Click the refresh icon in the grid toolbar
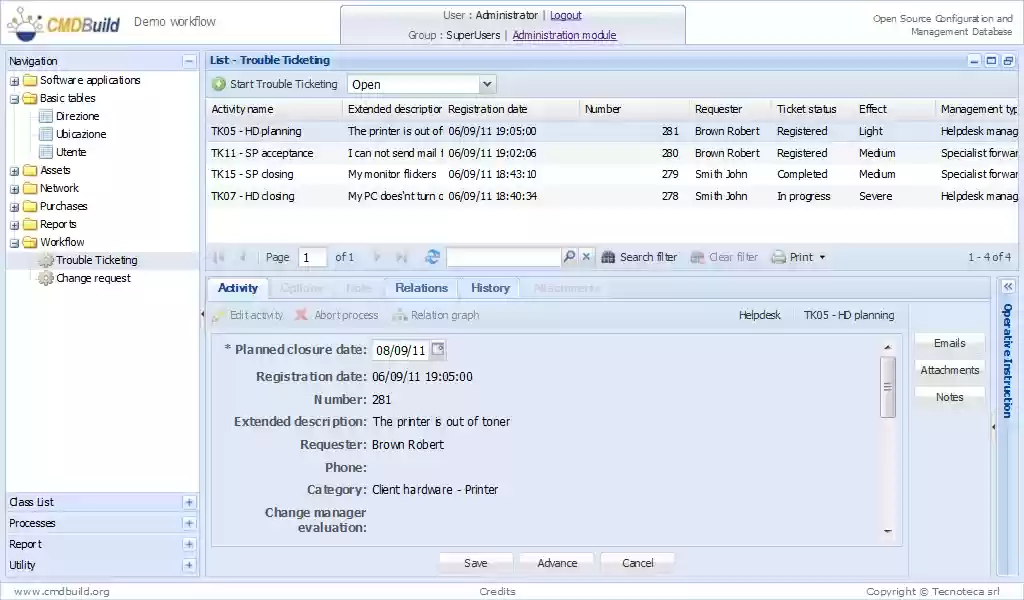The height and width of the screenshot is (600, 1024). point(432,257)
